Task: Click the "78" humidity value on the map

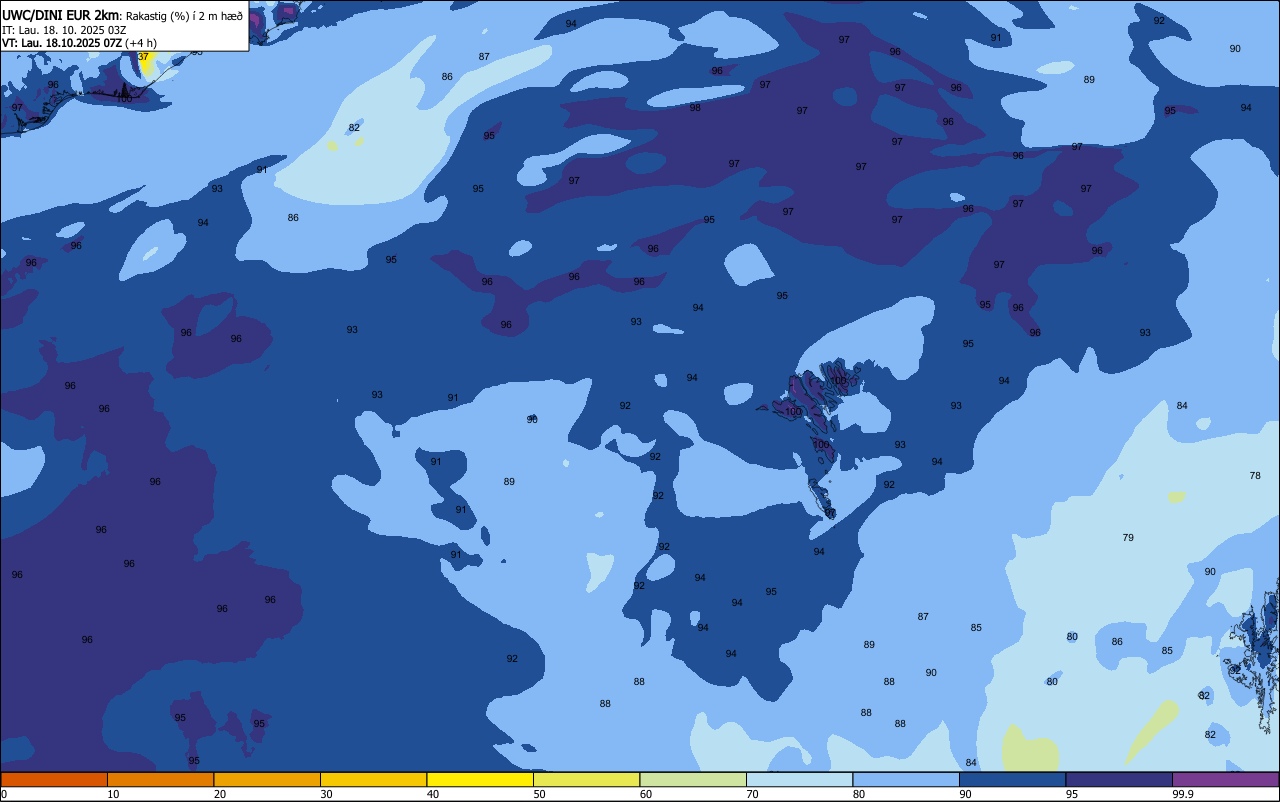Action: pos(1255,476)
